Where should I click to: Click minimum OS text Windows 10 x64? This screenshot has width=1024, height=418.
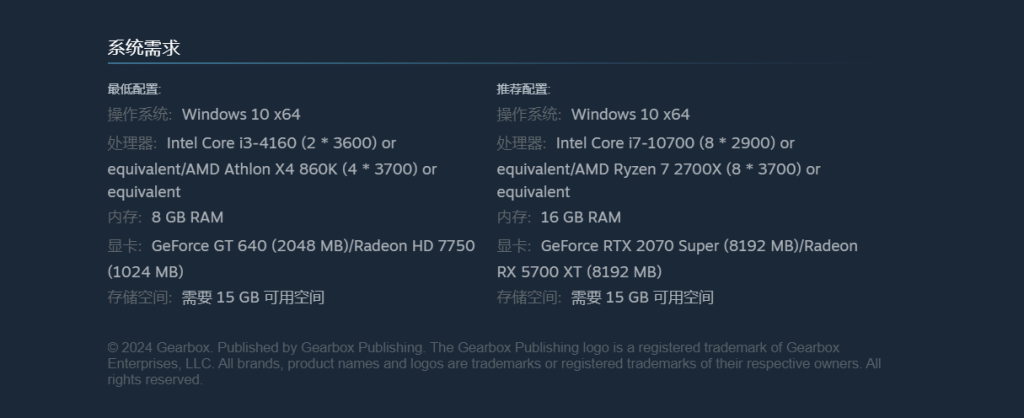(241, 114)
